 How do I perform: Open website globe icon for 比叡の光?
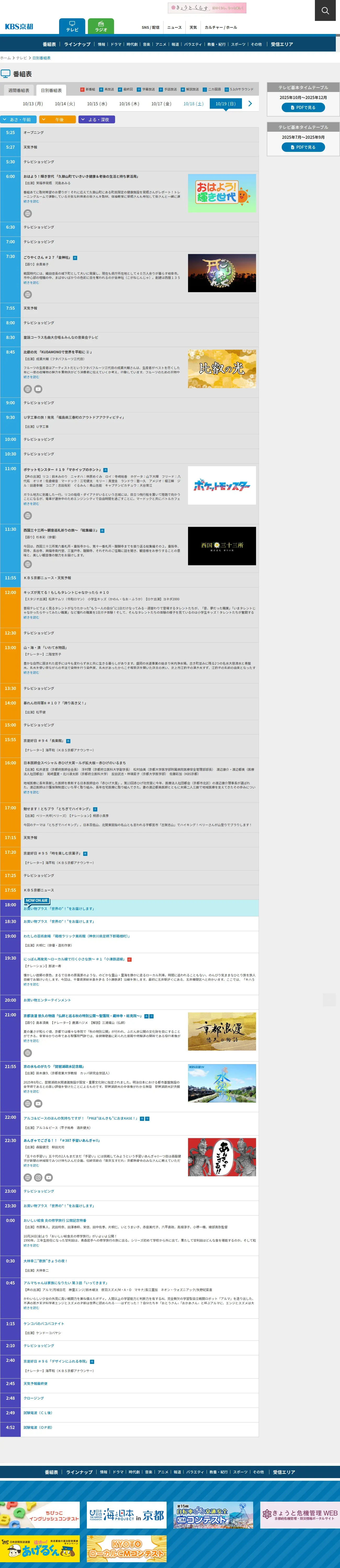click(27, 389)
